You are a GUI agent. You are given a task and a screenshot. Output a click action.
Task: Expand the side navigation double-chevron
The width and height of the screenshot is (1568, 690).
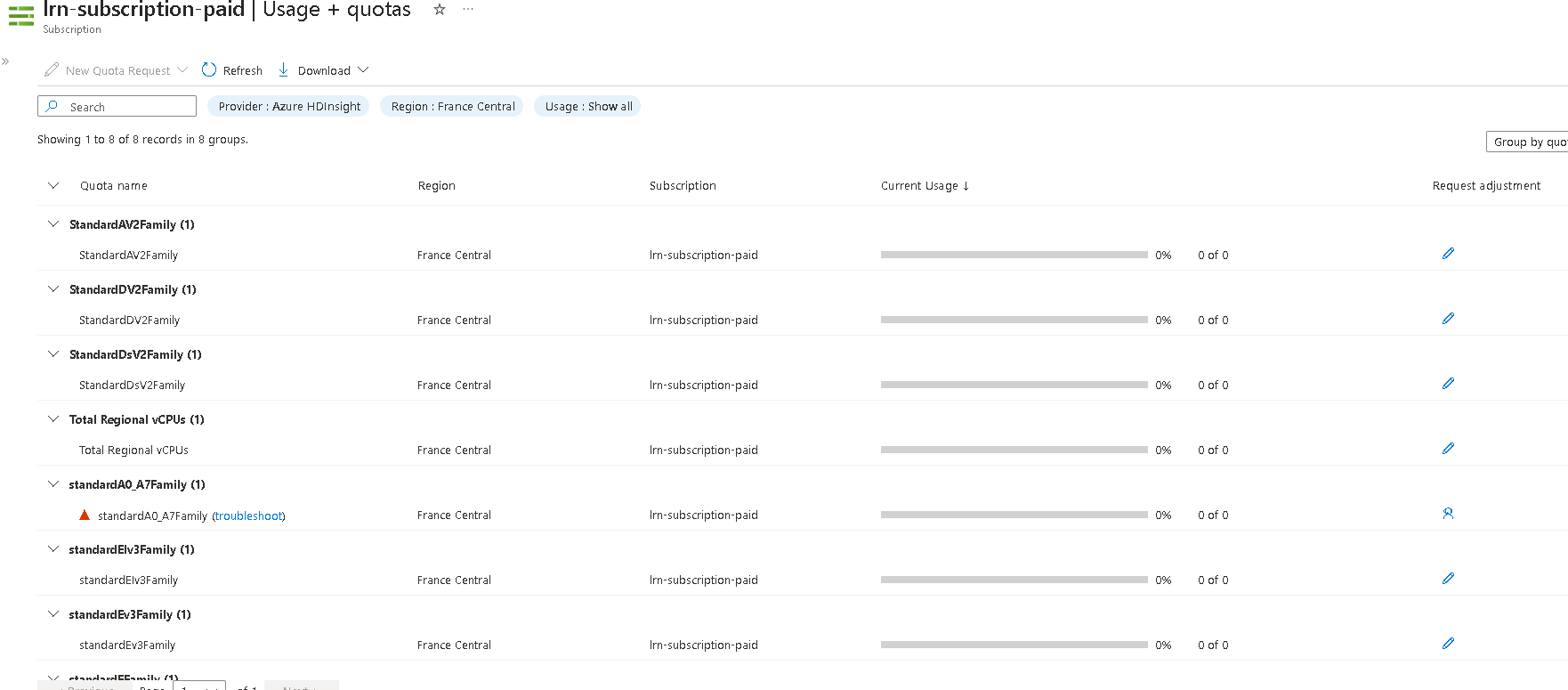[x=5, y=61]
